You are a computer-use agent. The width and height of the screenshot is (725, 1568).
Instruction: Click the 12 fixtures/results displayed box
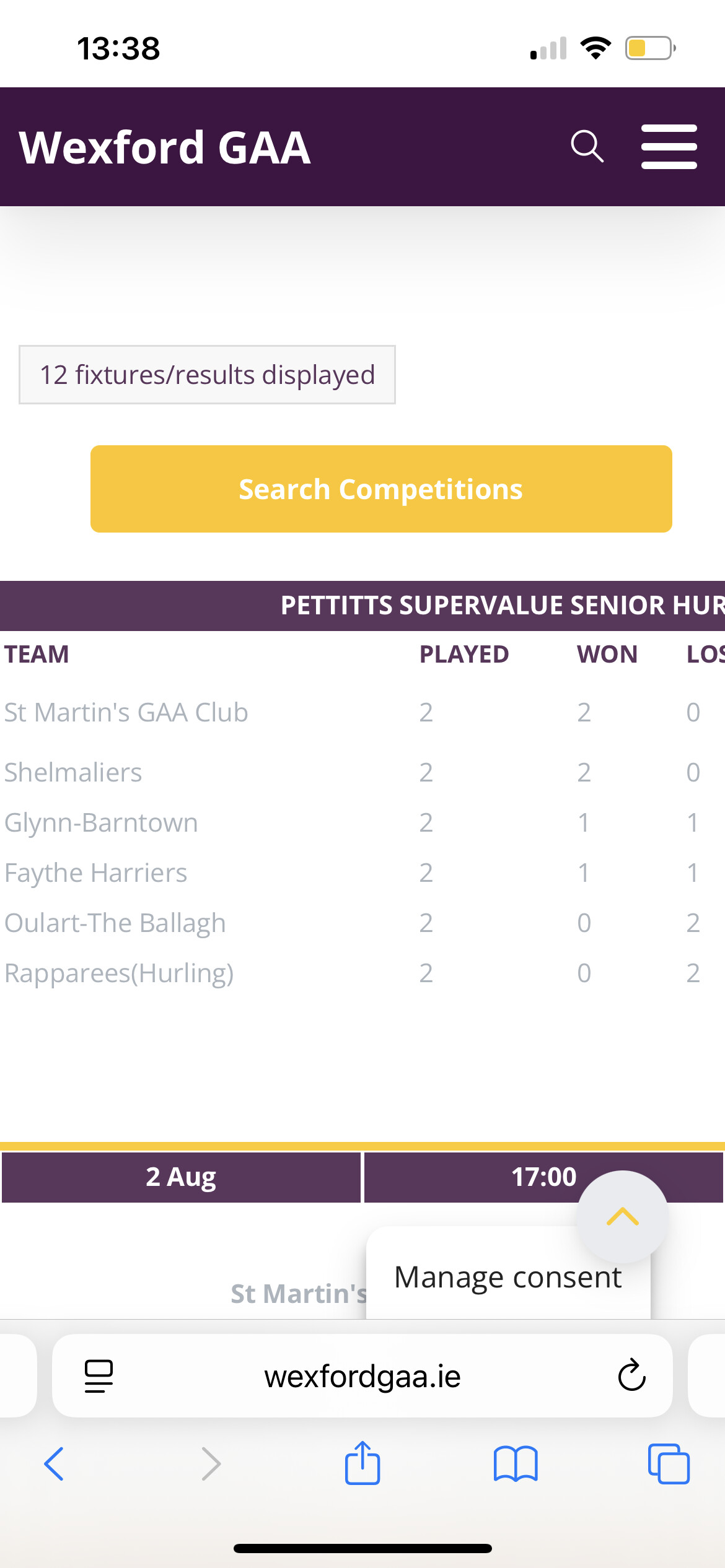(x=207, y=375)
